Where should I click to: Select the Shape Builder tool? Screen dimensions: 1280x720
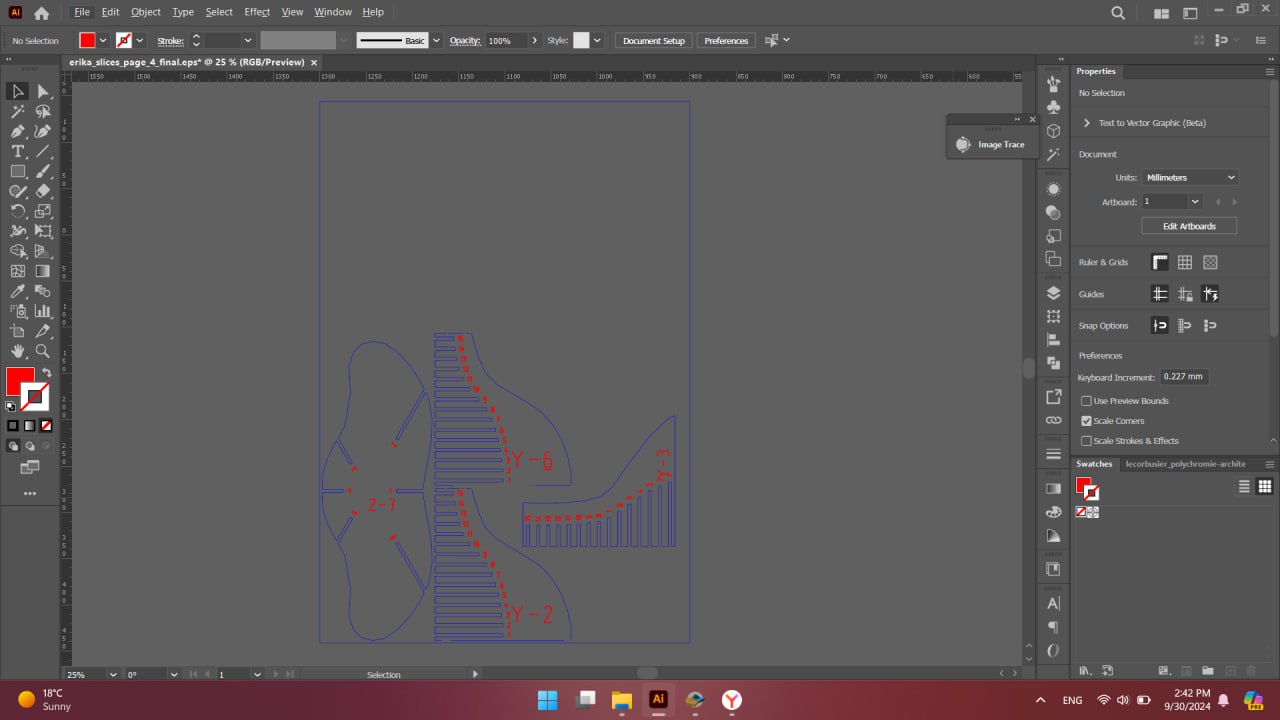coord(18,251)
